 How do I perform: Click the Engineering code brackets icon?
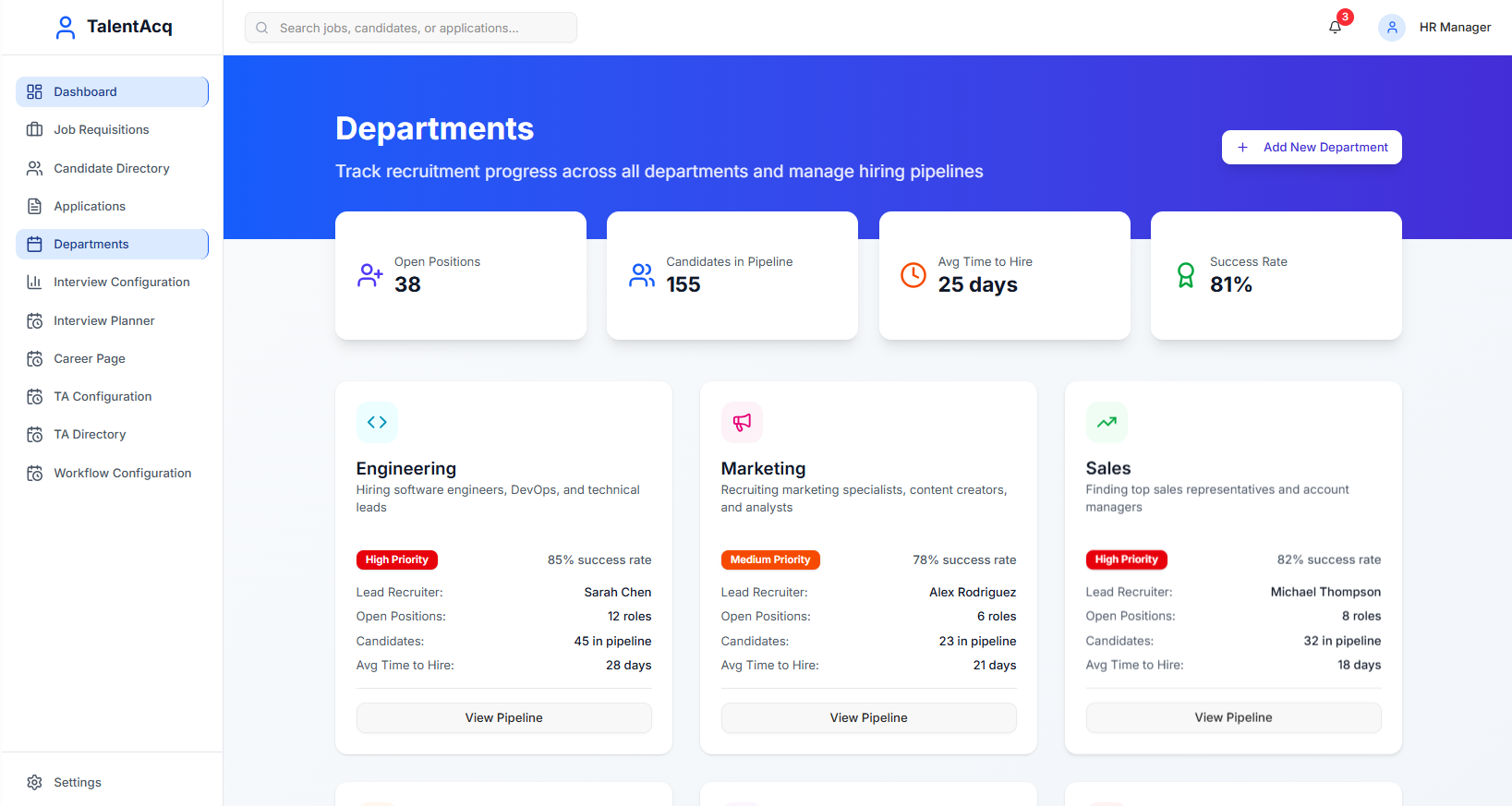tap(377, 422)
